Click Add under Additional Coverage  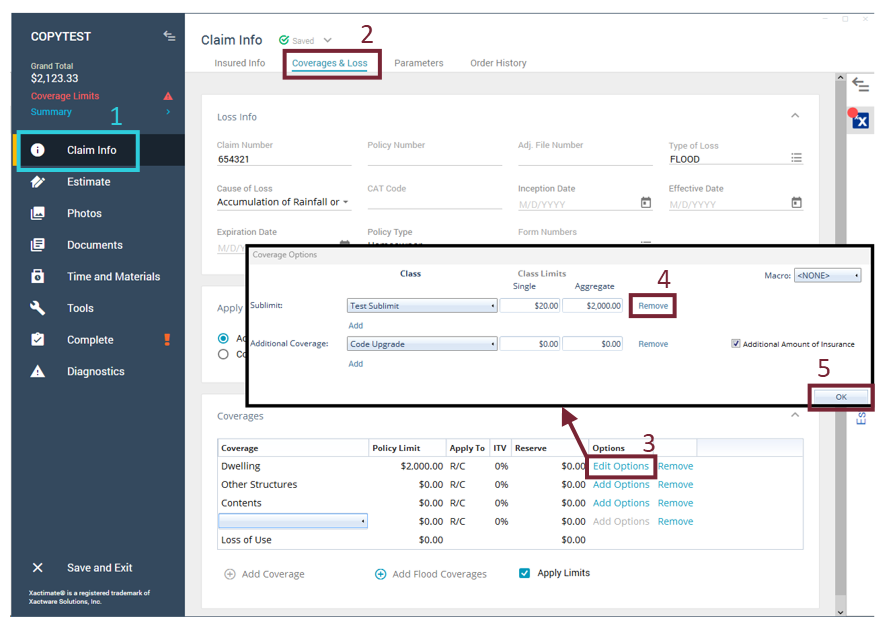[x=356, y=364]
